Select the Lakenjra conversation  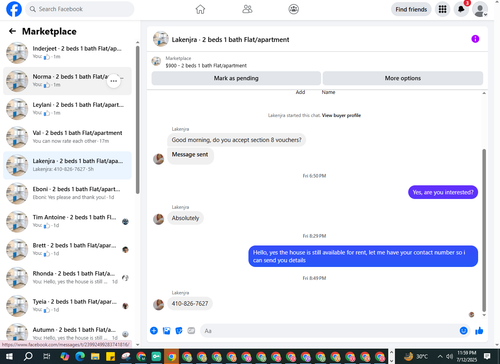(x=67, y=165)
